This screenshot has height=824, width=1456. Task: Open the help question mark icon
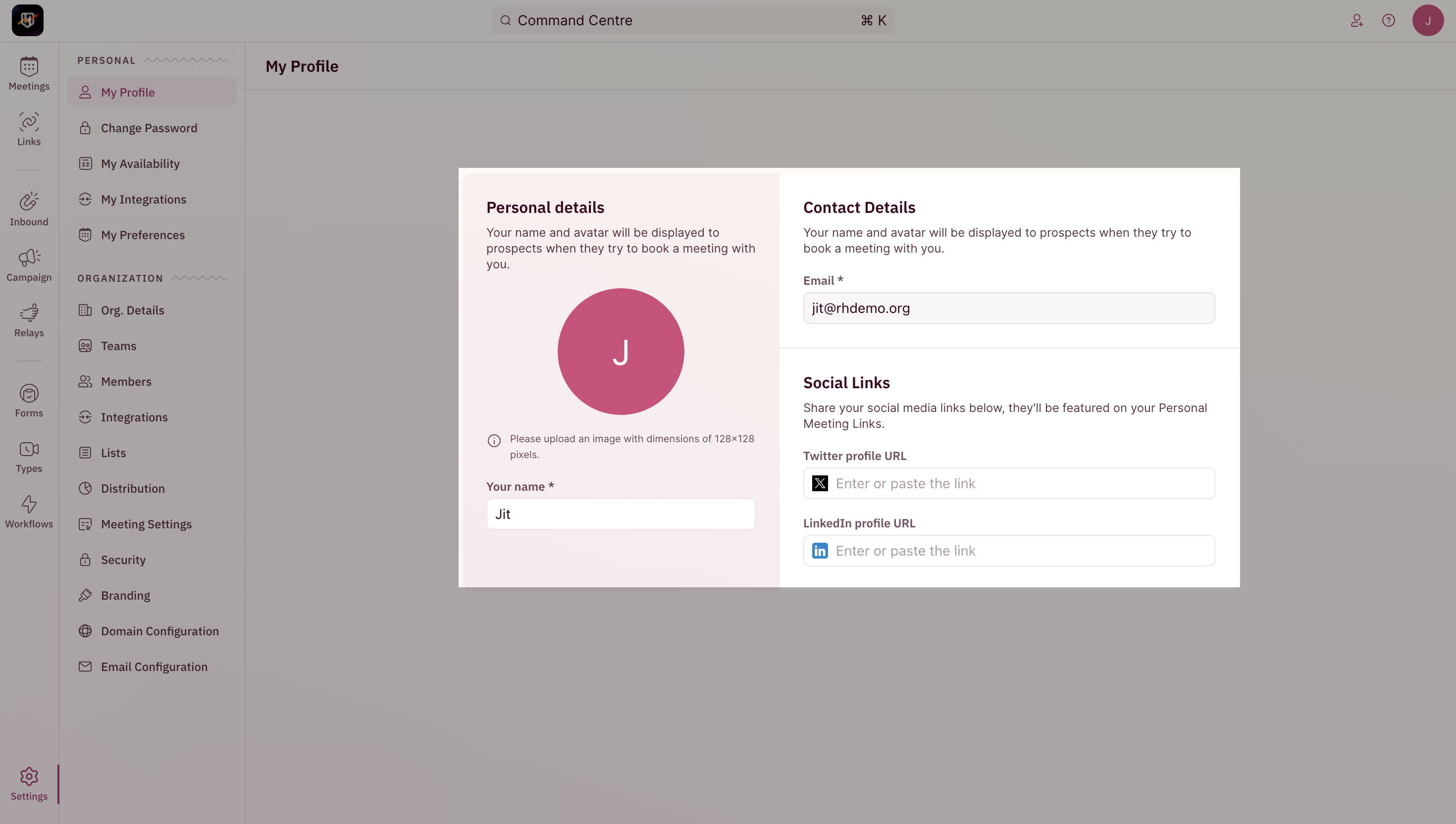click(x=1388, y=20)
